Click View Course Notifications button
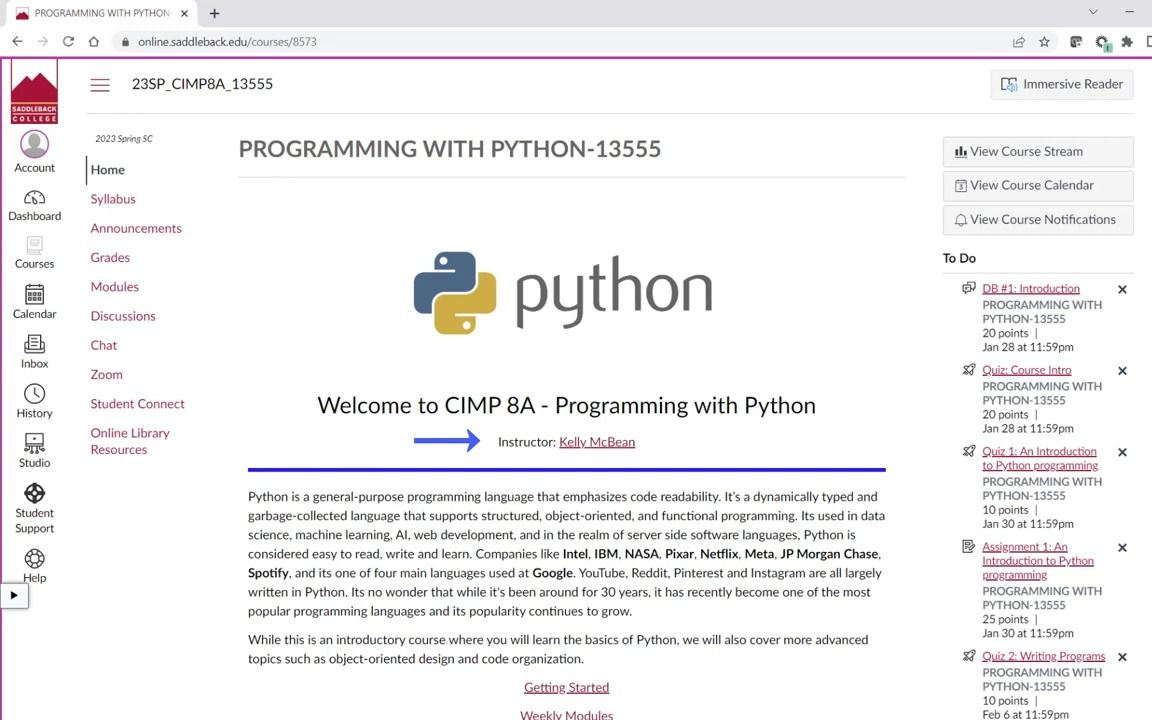Screen dimensions: 1152x720 point(1037,220)
